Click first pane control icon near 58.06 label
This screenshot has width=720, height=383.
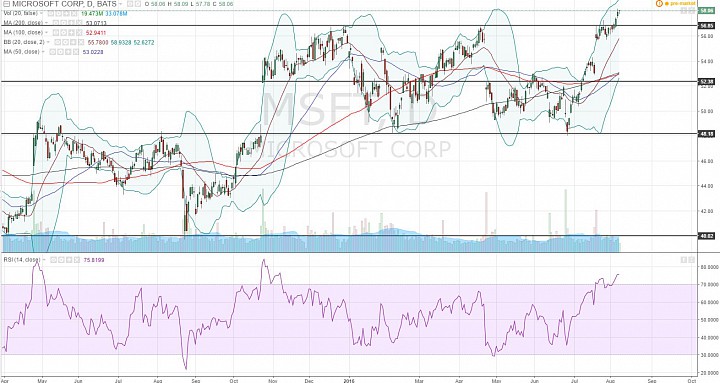pyautogui.click(x=684, y=10)
